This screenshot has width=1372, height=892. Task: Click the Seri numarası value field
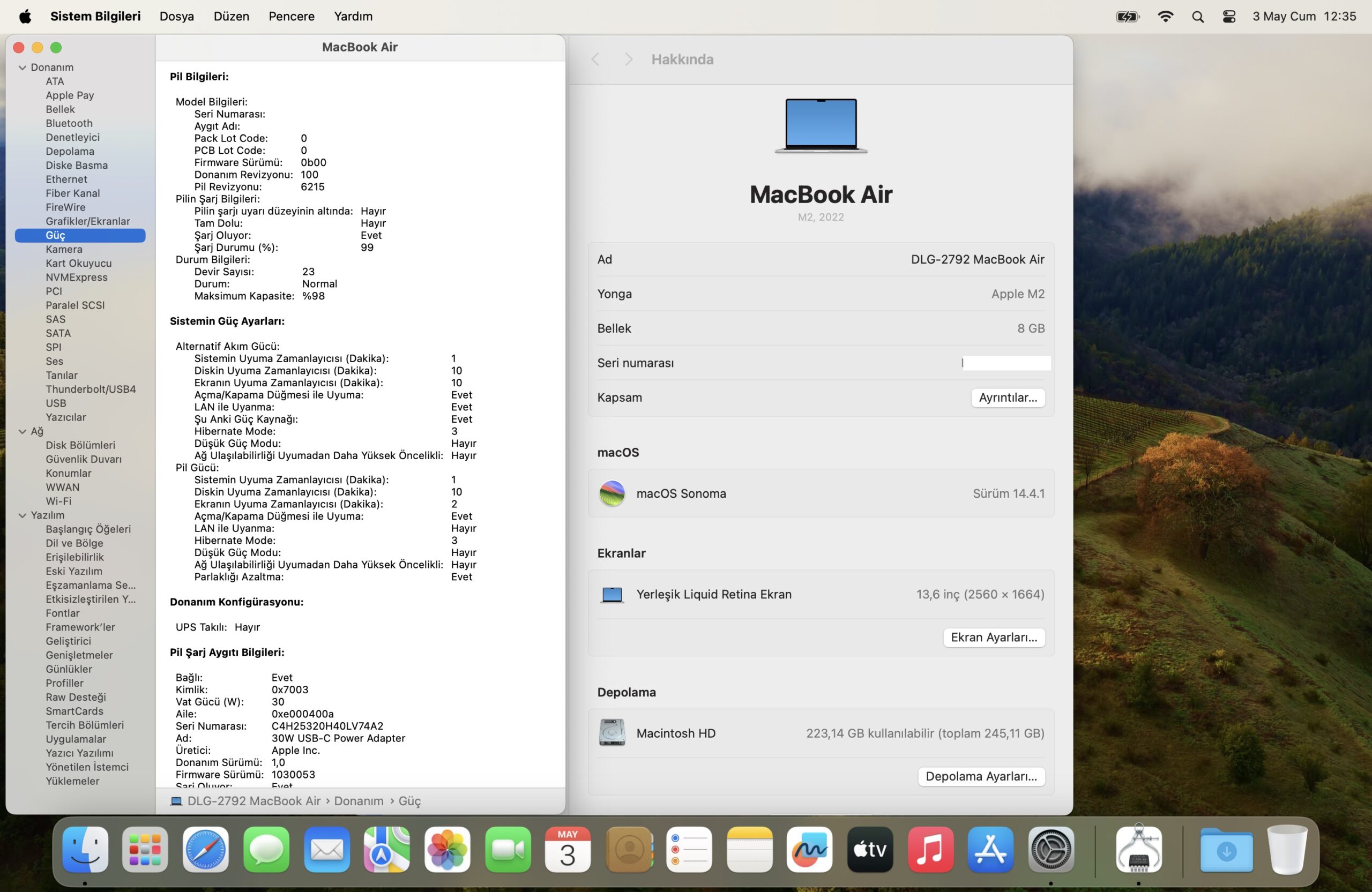click(1006, 363)
